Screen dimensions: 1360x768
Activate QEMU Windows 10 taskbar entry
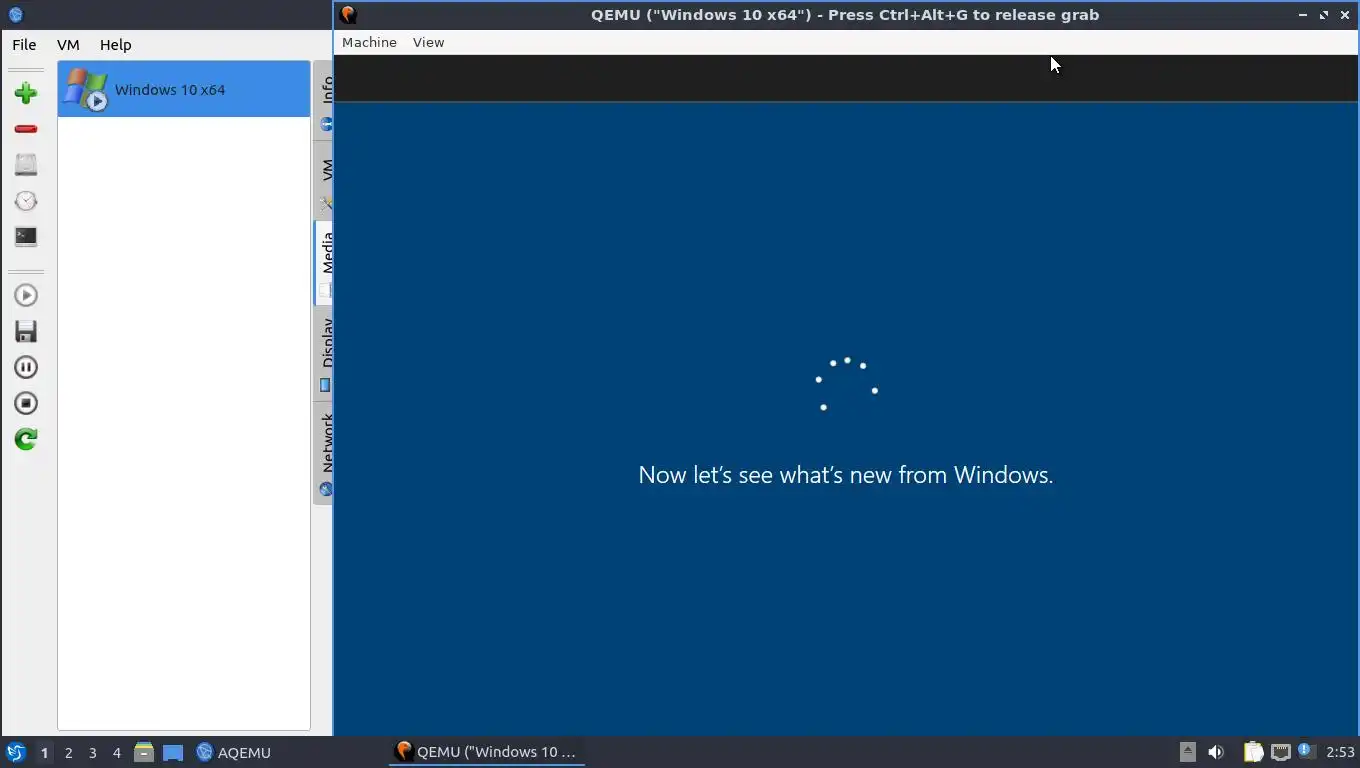pyautogui.click(x=487, y=752)
